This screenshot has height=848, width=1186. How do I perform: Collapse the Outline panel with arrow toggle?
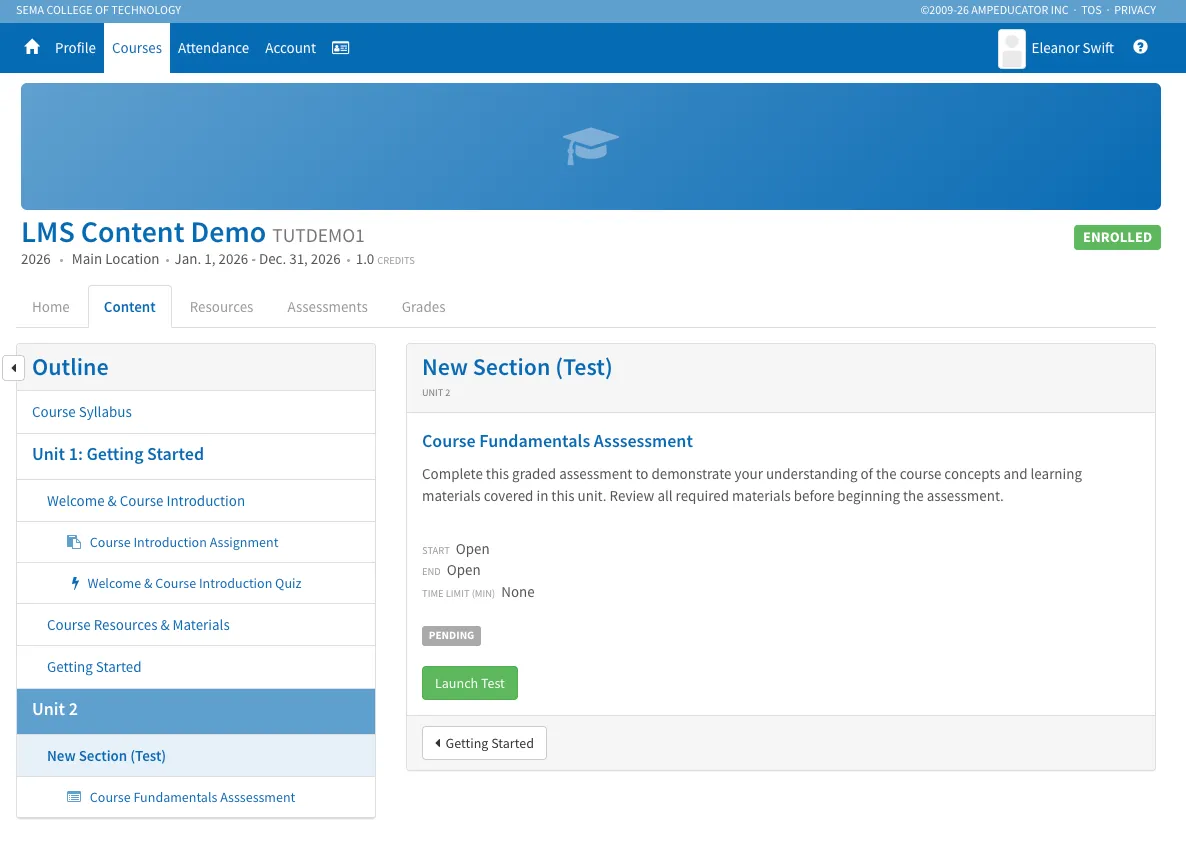[x=14, y=368]
